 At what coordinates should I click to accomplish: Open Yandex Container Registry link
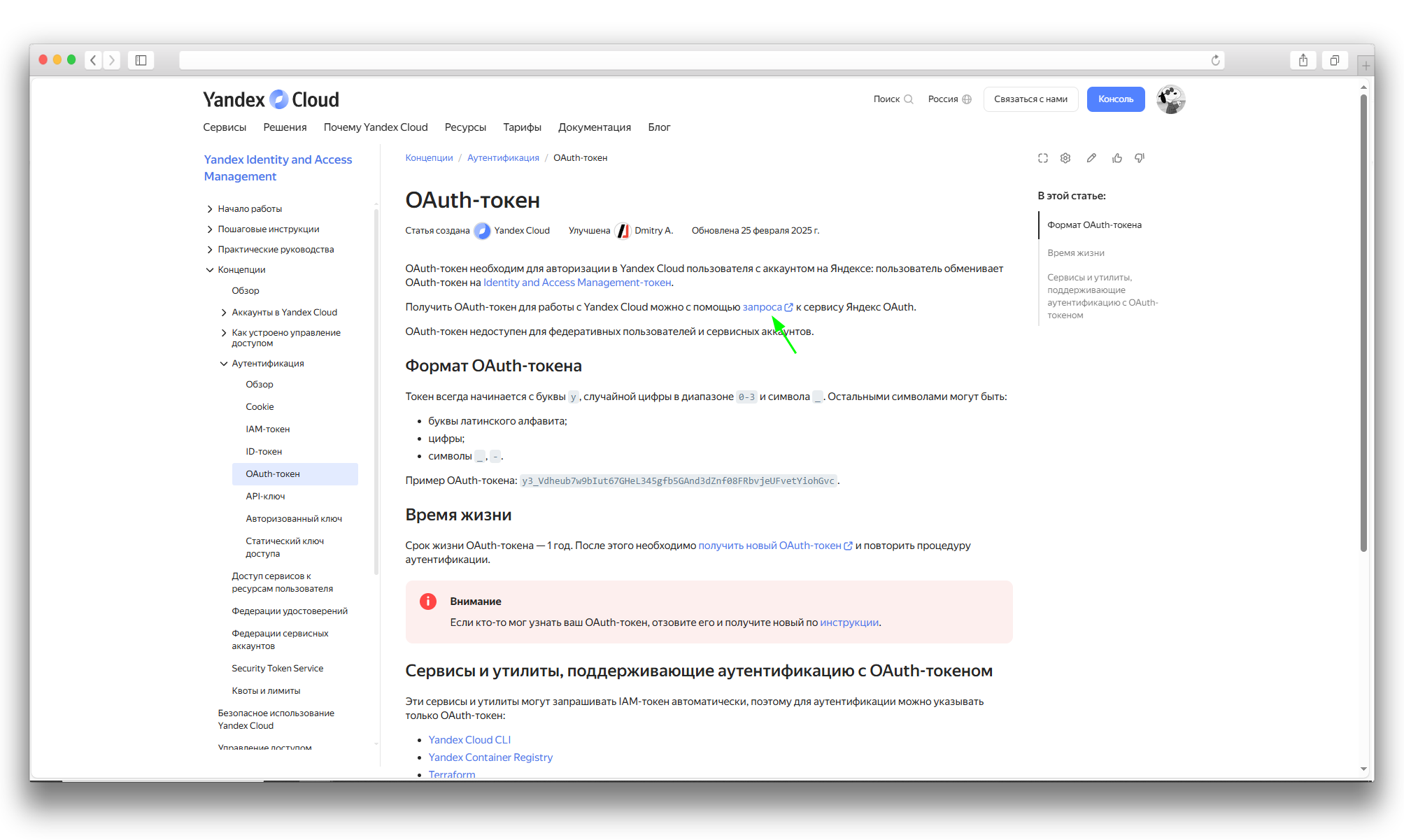[490, 757]
